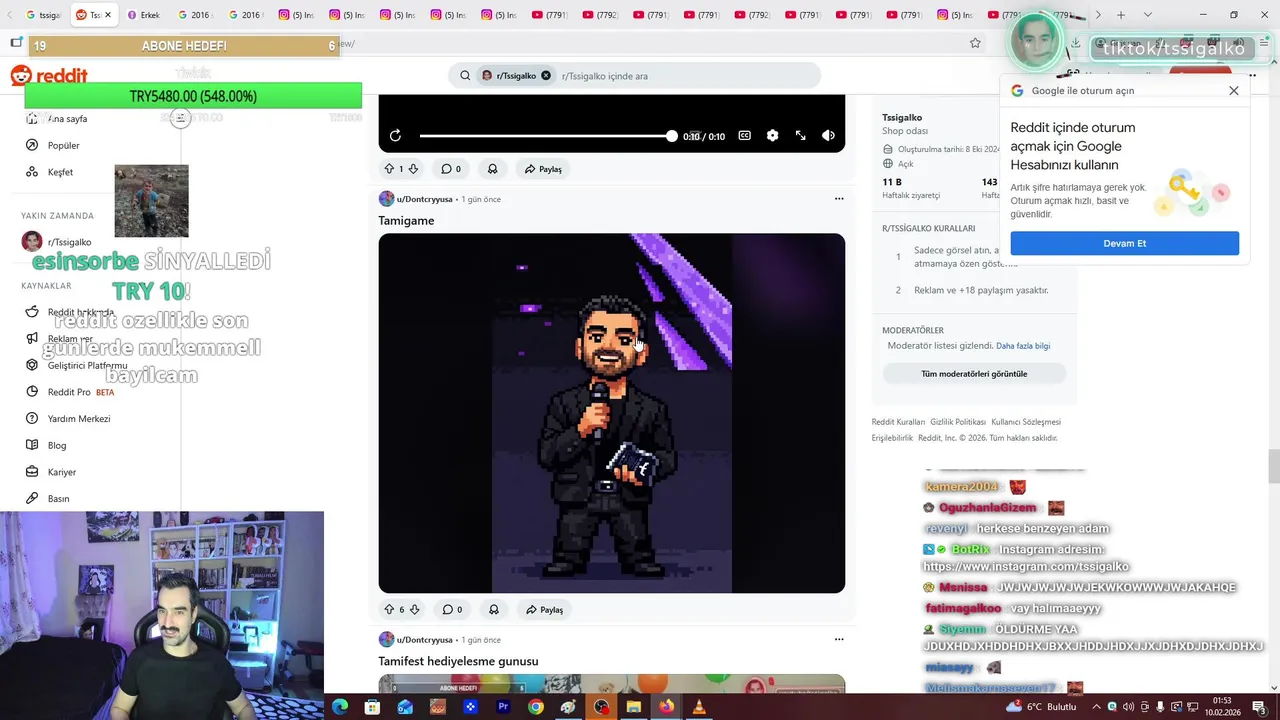Image resolution: width=1280 pixels, height=720 pixels.
Task: Open Daha fazla bilgi link
Action: 1023,346
